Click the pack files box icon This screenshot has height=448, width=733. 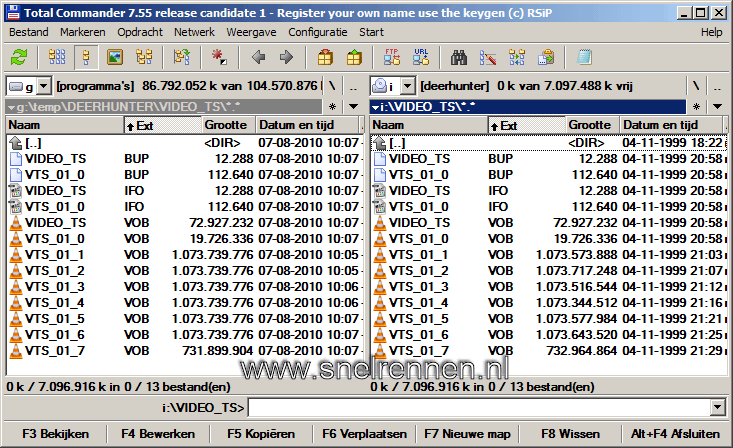(x=325, y=58)
